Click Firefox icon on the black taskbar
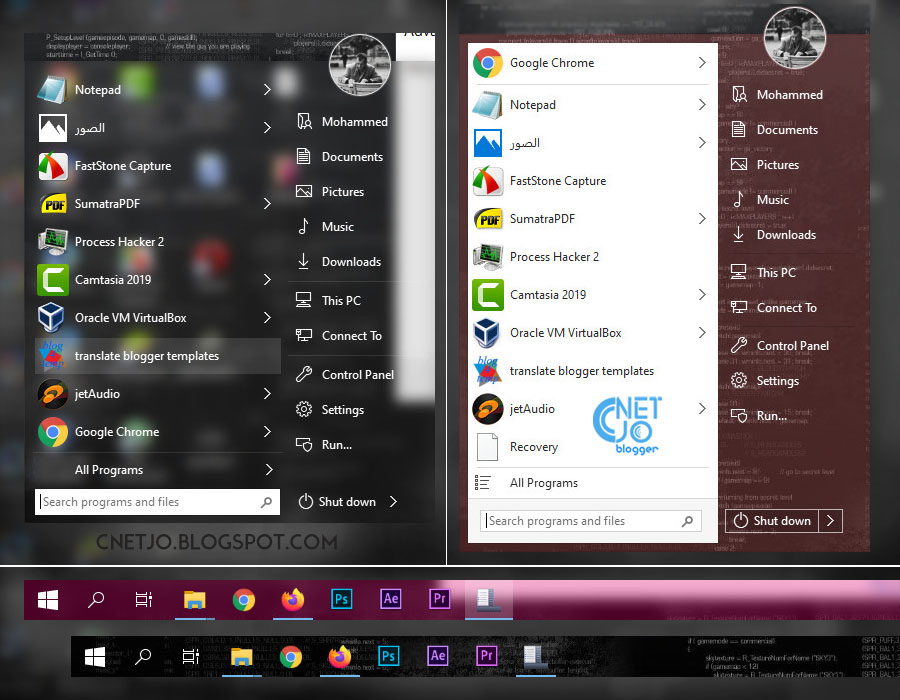900x700 pixels. (340, 656)
